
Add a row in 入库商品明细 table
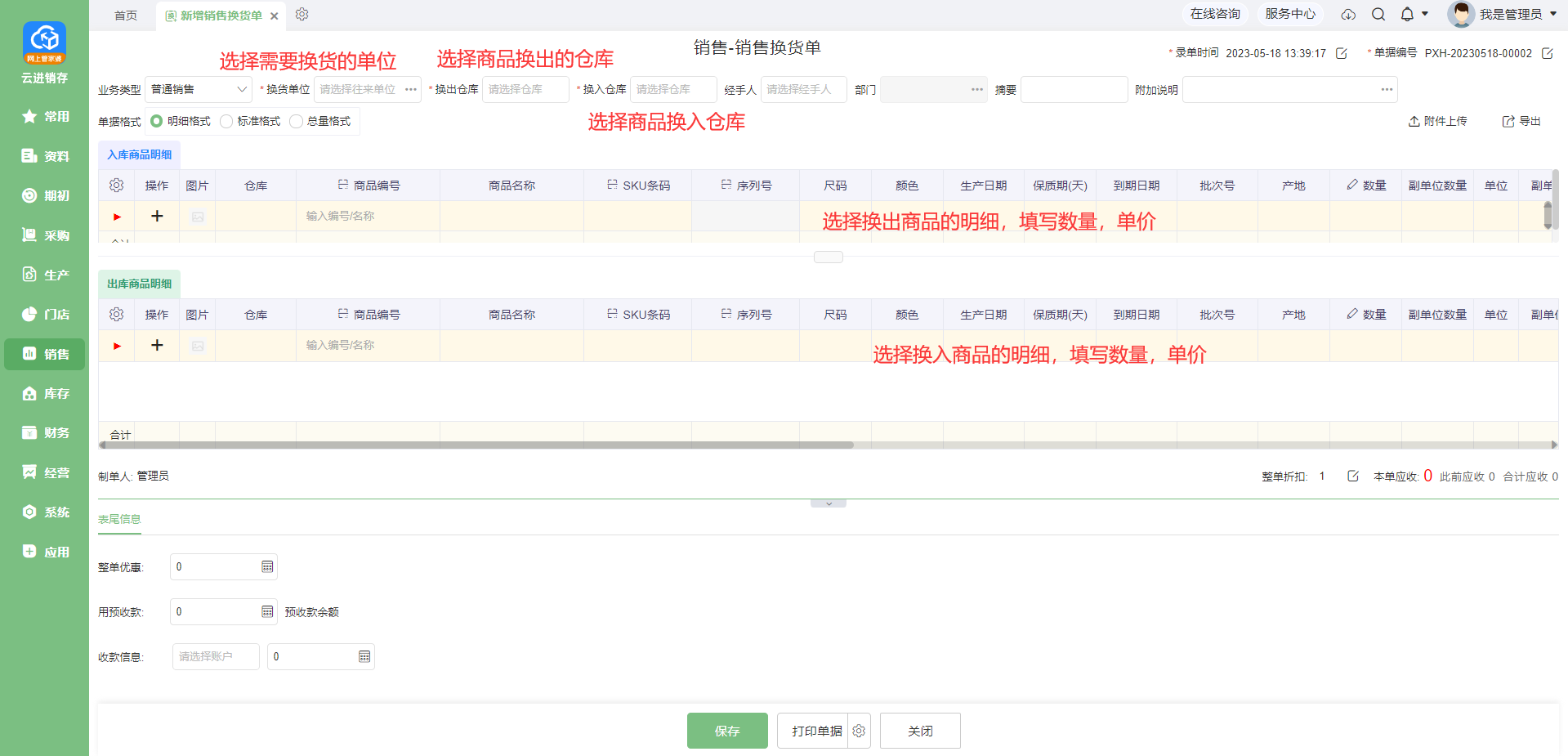157,216
